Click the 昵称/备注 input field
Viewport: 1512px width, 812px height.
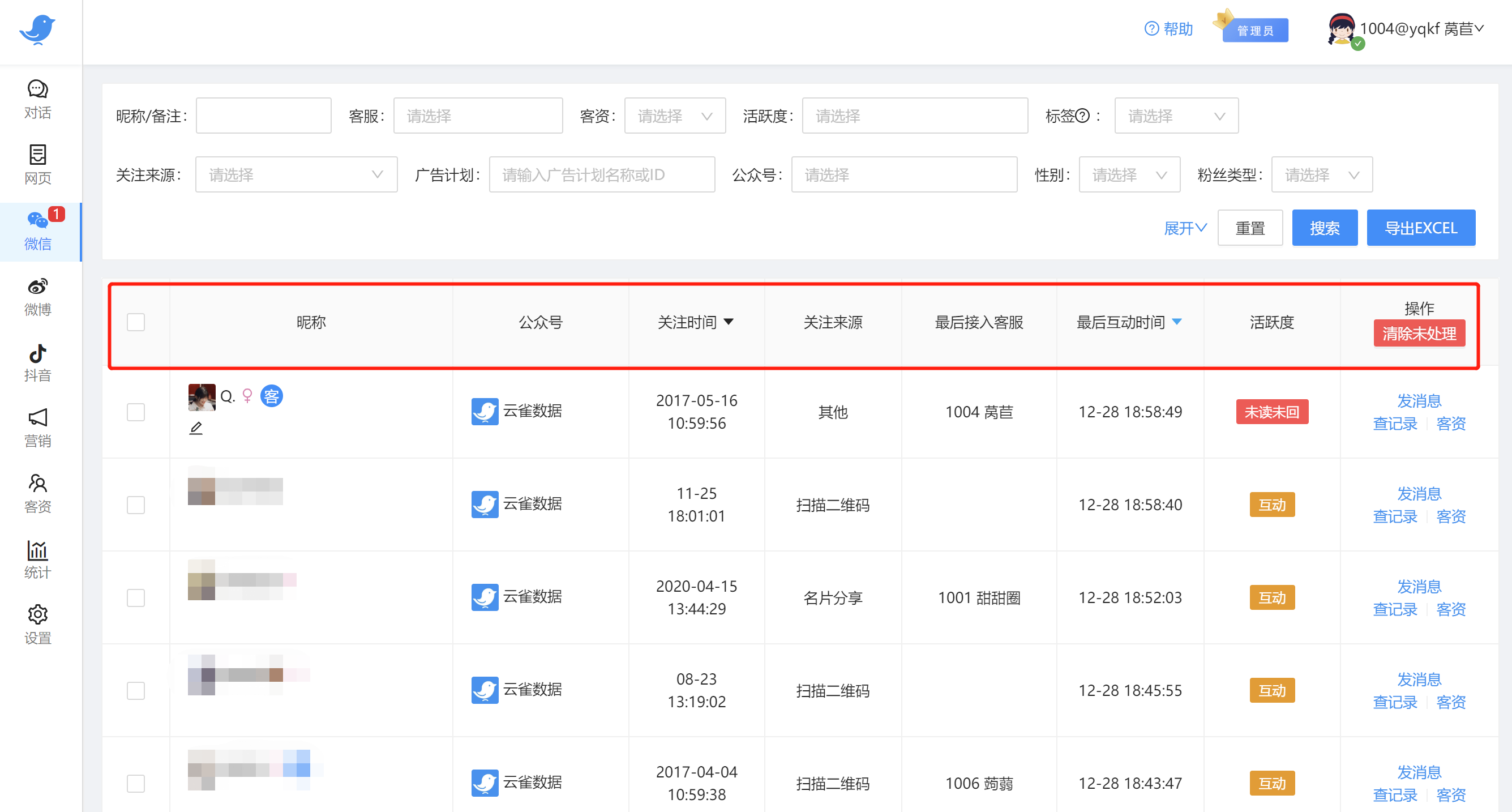click(264, 116)
